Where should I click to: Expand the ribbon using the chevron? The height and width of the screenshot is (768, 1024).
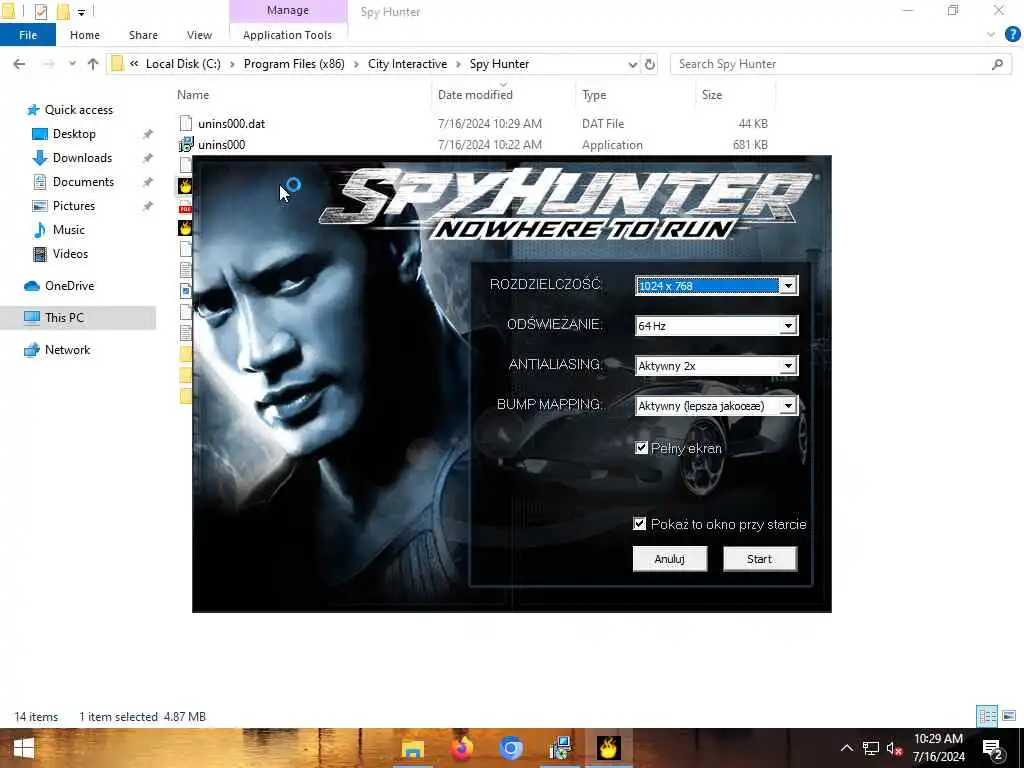click(x=991, y=35)
